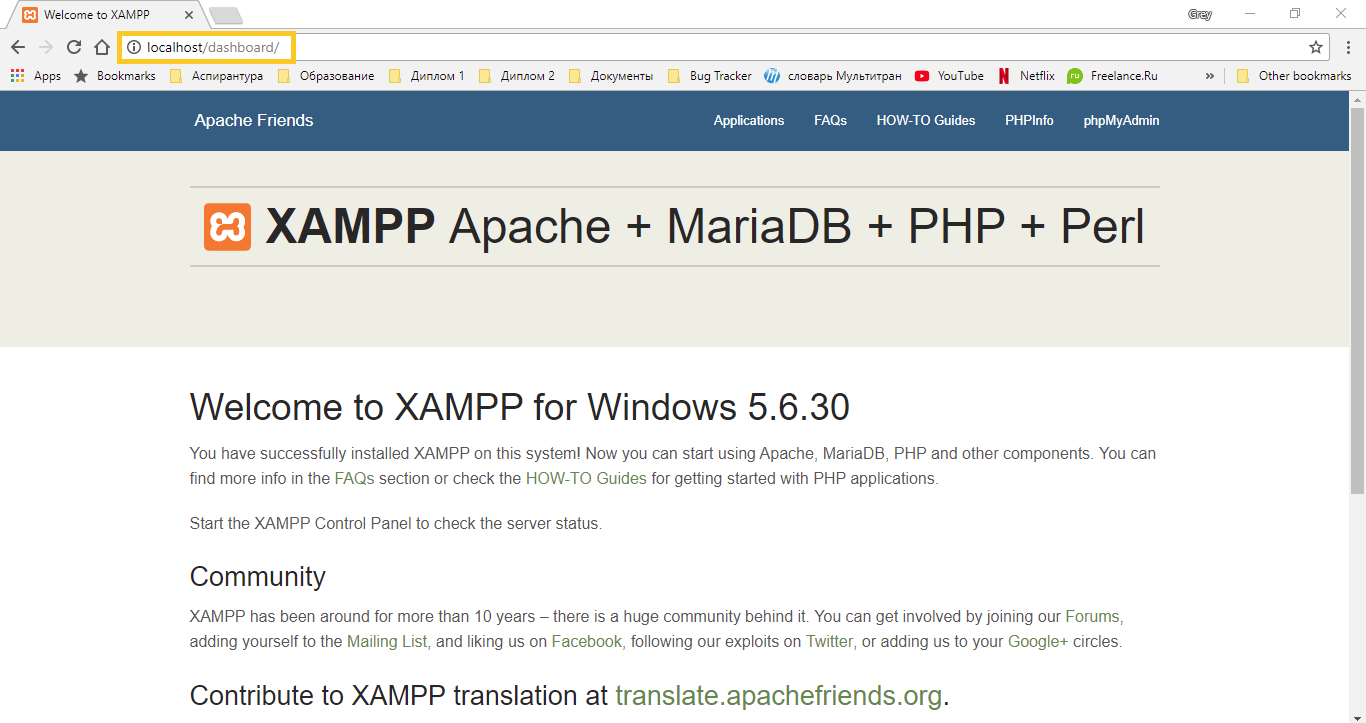
Task: Open the YouTube bookmark
Action: tap(949, 76)
